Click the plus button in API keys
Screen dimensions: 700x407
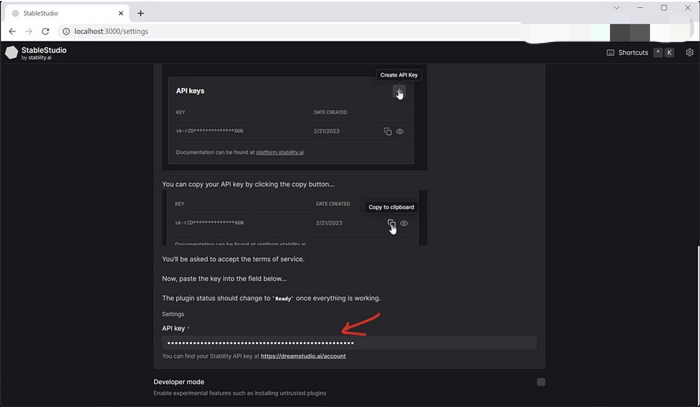pos(399,91)
